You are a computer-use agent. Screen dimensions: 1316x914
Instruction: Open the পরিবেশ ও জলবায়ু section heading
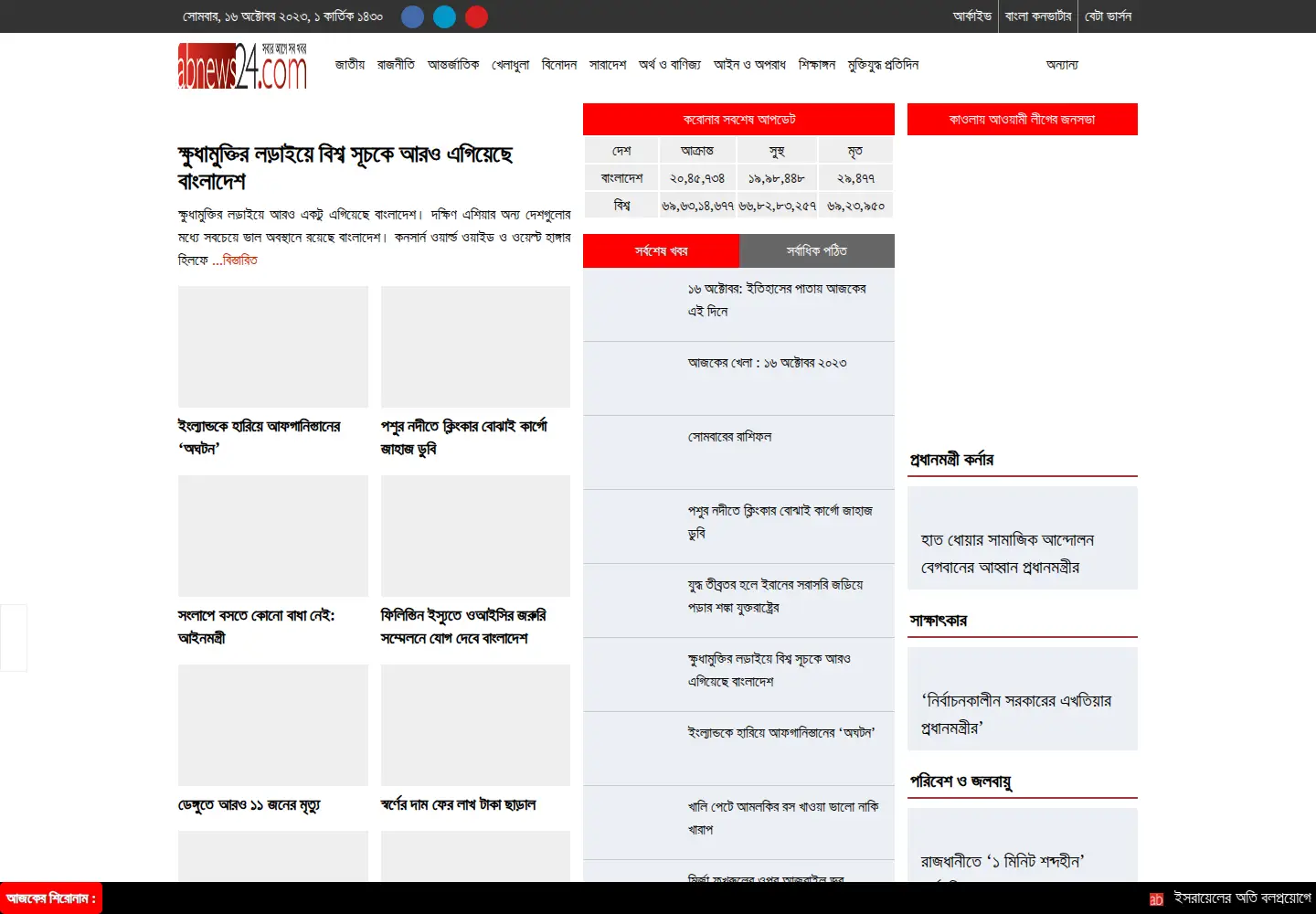960,781
